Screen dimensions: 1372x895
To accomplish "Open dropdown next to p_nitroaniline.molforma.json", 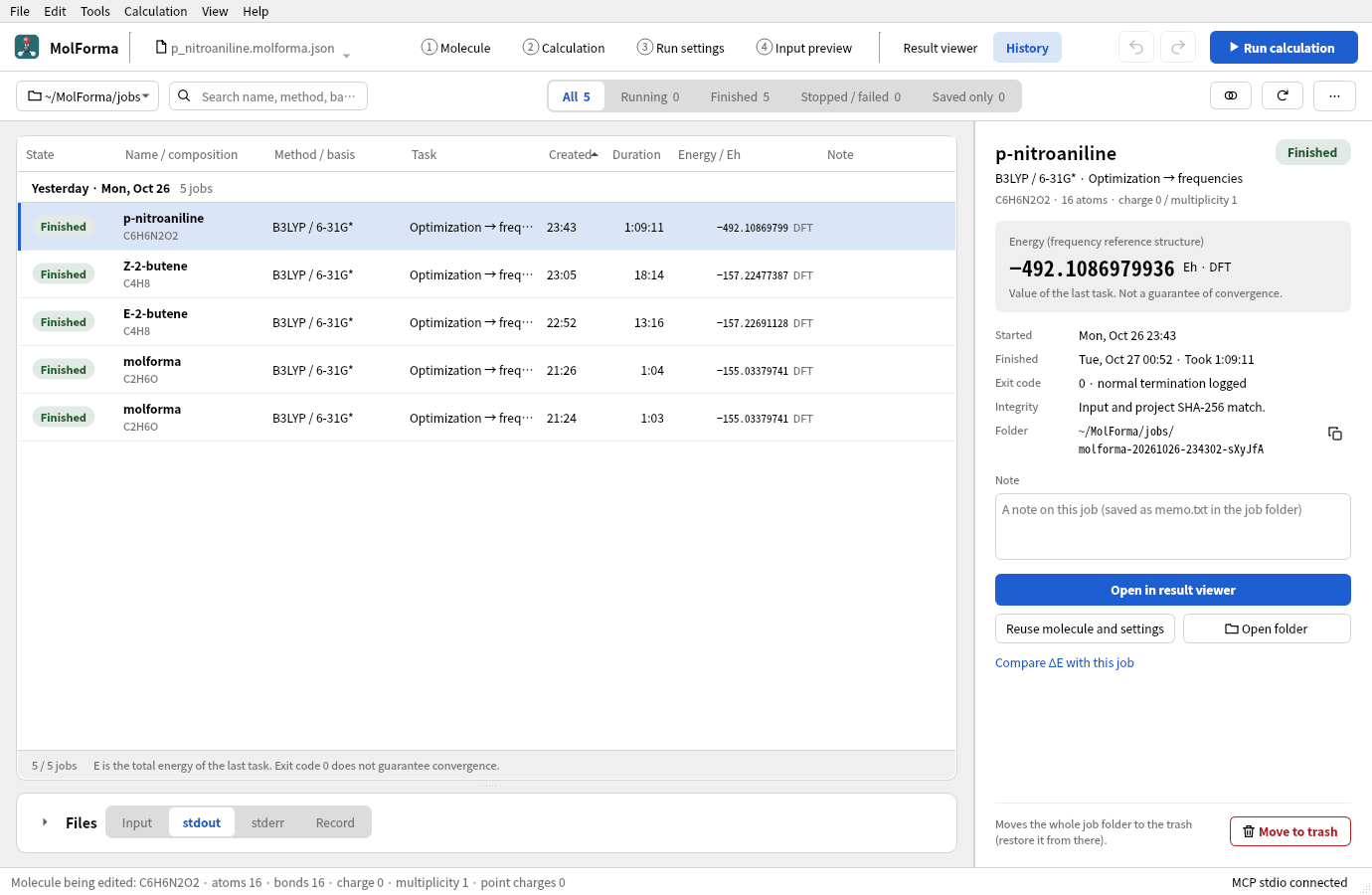I will (346, 55).
